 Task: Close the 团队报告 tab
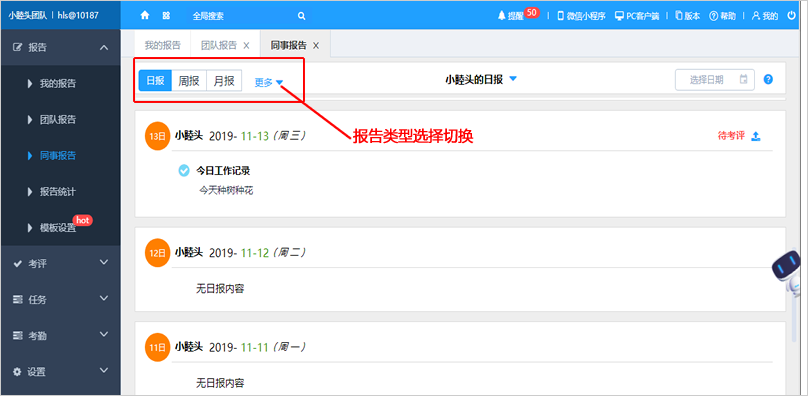[x=246, y=45]
